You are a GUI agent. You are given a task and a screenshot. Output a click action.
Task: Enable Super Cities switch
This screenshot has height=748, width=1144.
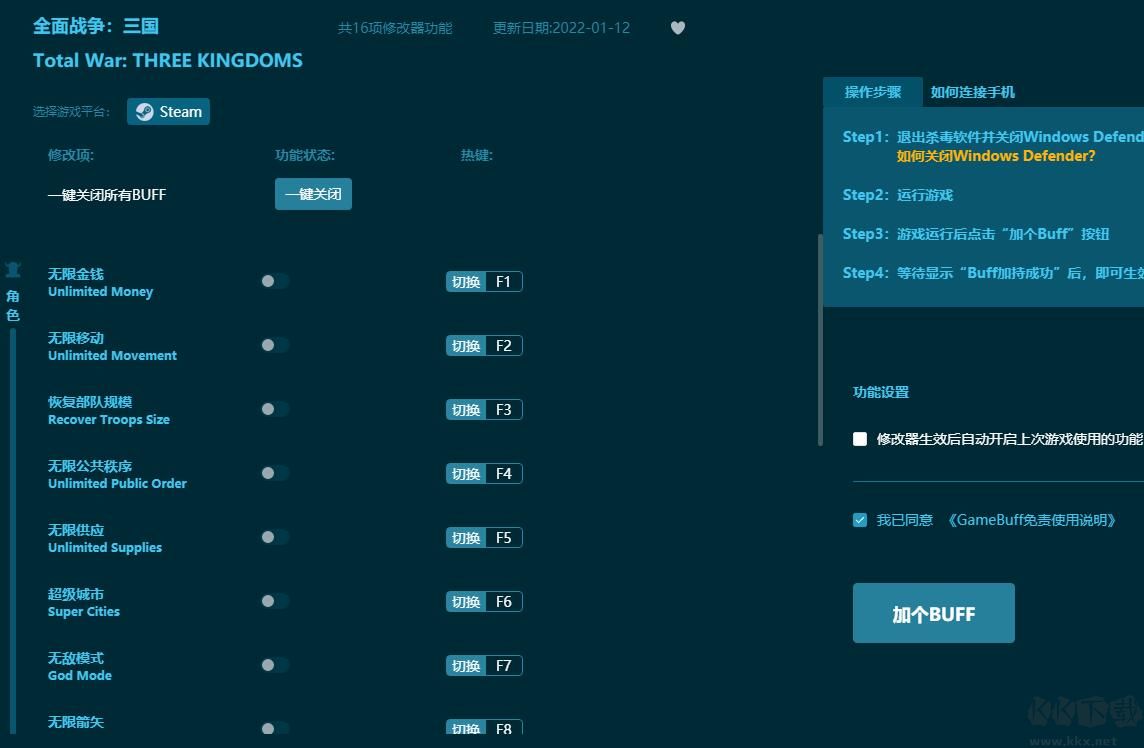[x=275, y=601]
